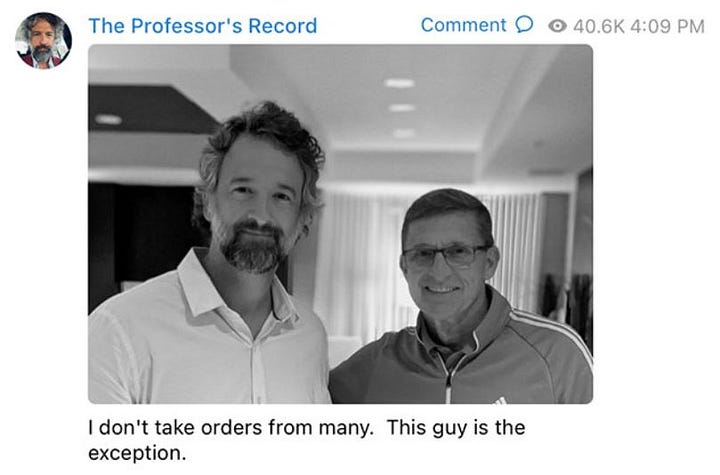720x475 pixels.
Task: Select the 40.6K view count
Action: coord(599,26)
